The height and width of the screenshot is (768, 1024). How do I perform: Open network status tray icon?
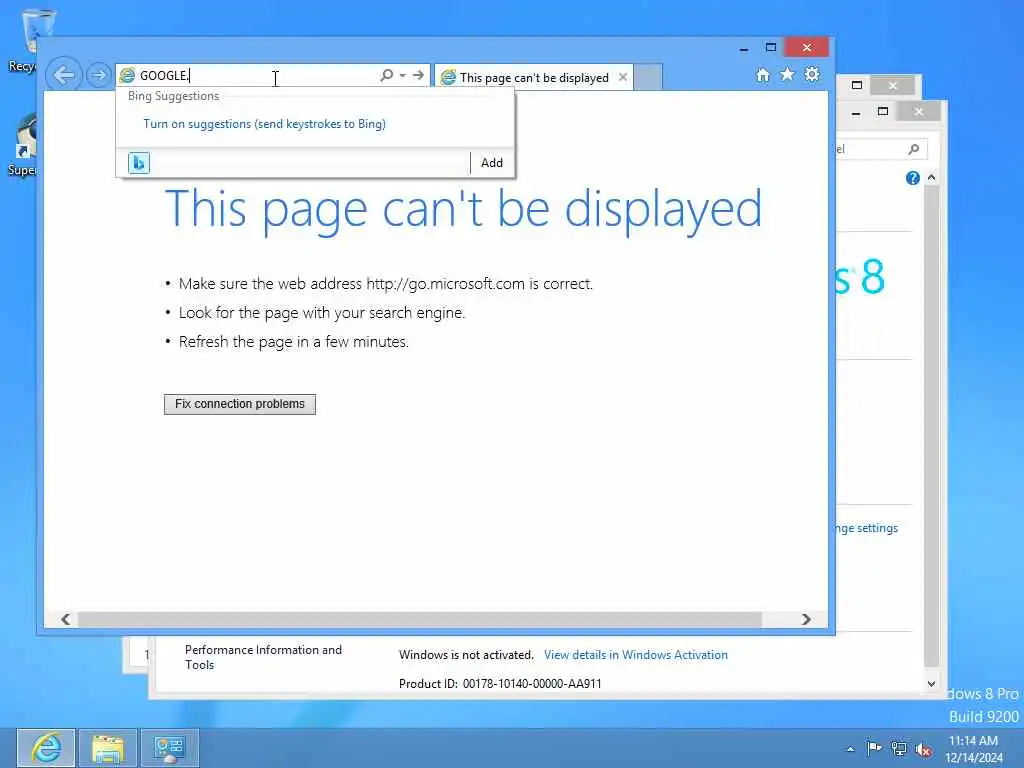pyautogui.click(x=899, y=749)
